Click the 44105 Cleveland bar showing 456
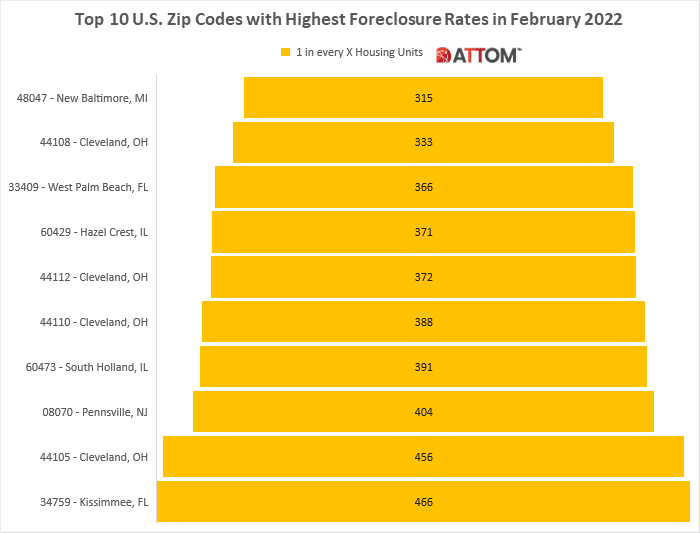700x533 pixels. click(423, 457)
